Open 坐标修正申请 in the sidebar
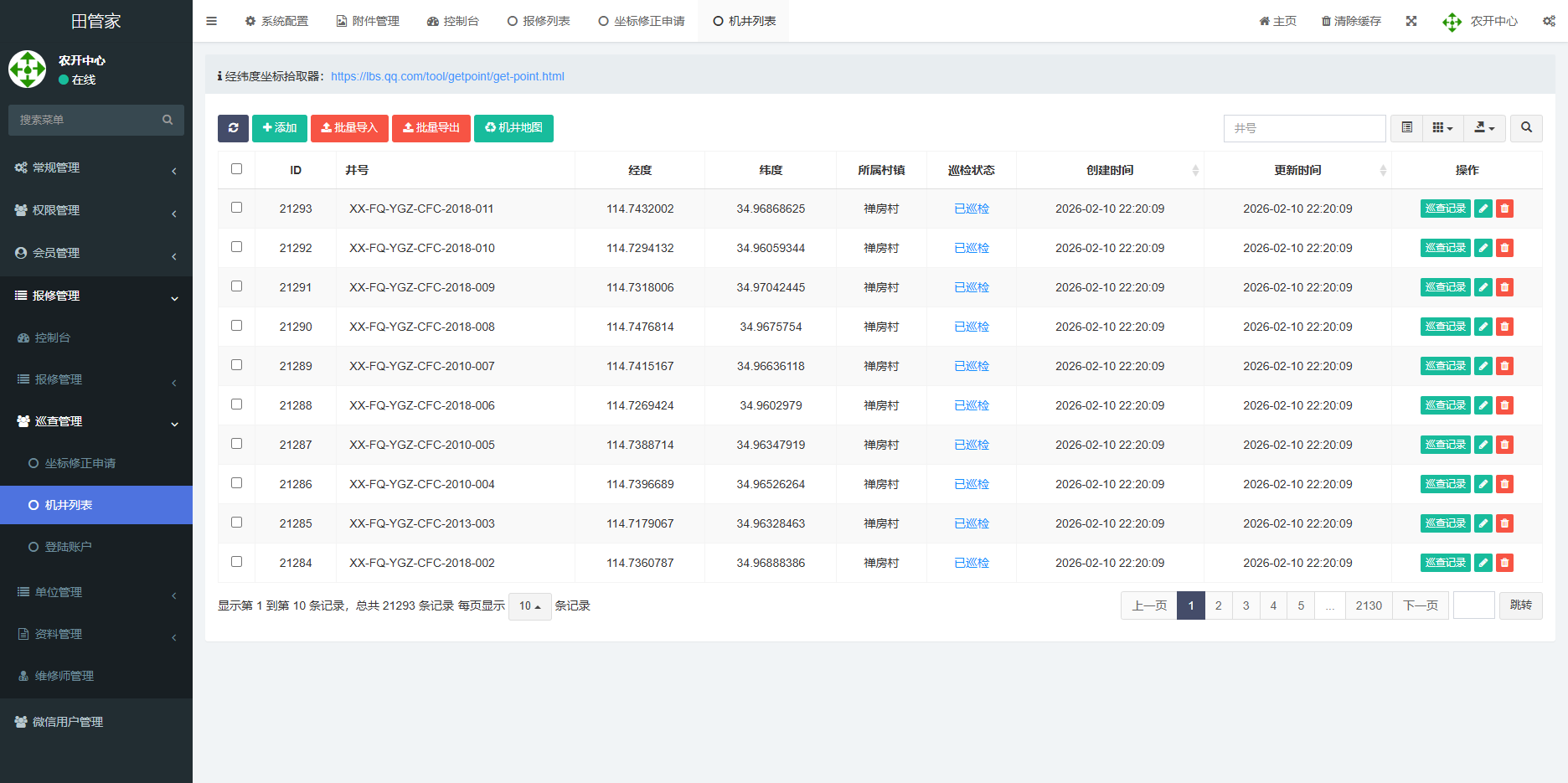This screenshot has width=1568, height=783. tap(80, 463)
